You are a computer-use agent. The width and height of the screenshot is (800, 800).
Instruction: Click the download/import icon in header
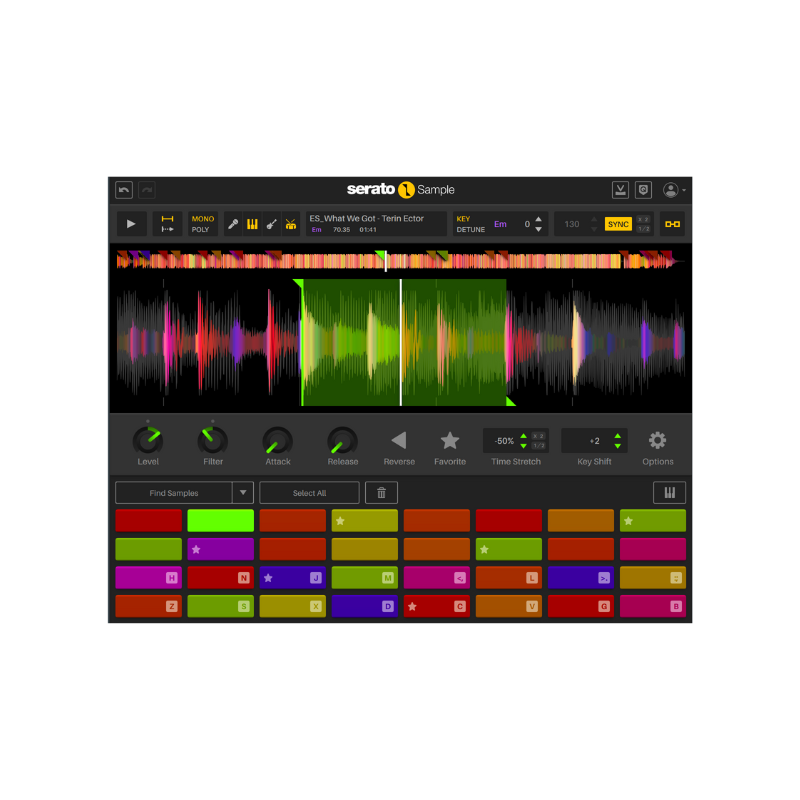coord(620,190)
